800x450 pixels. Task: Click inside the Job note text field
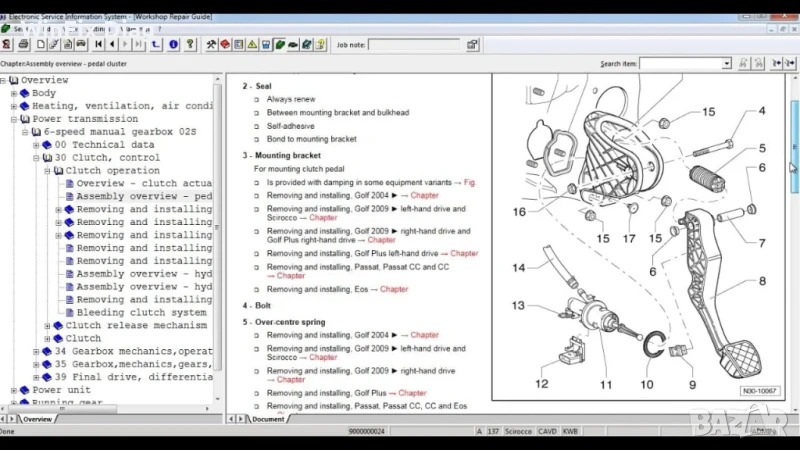(415, 45)
